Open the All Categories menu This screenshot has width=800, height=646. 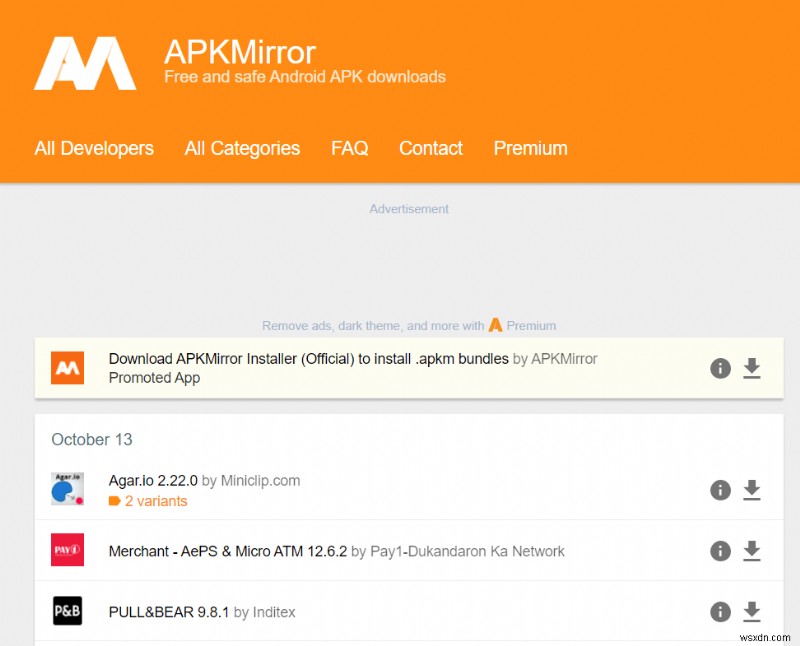[242, 148]
